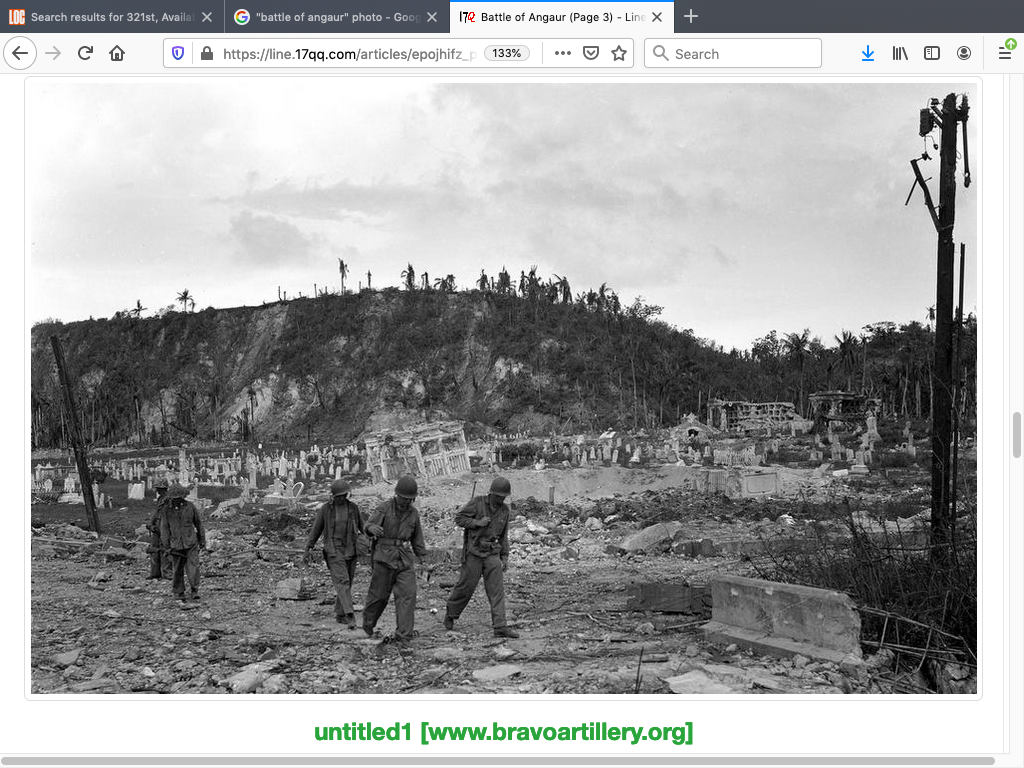Close the Battle of Angaur tab
This screenshot has height=768, width=1024.
(657, 17)
